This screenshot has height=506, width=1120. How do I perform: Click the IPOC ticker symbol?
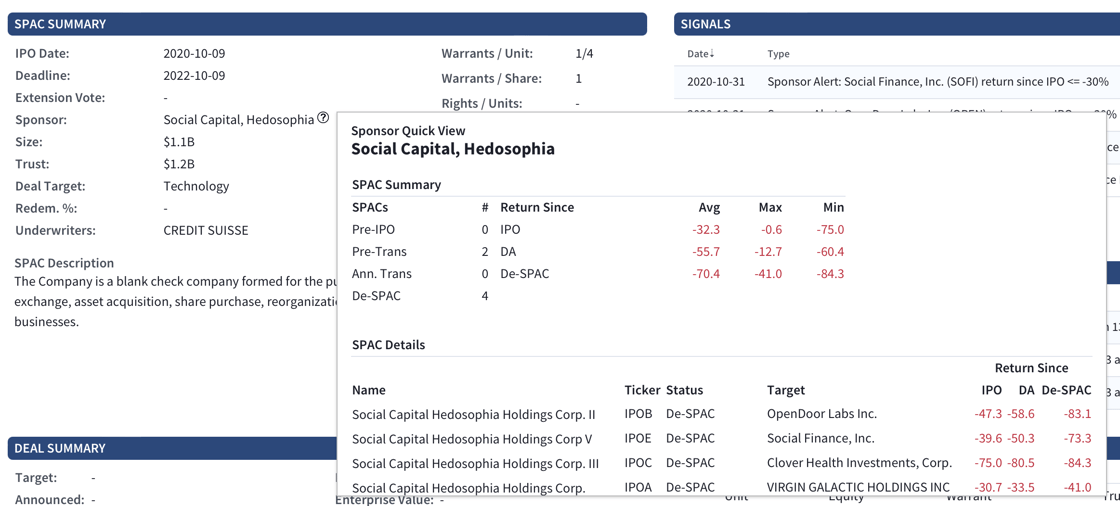[x=638, y=464]
